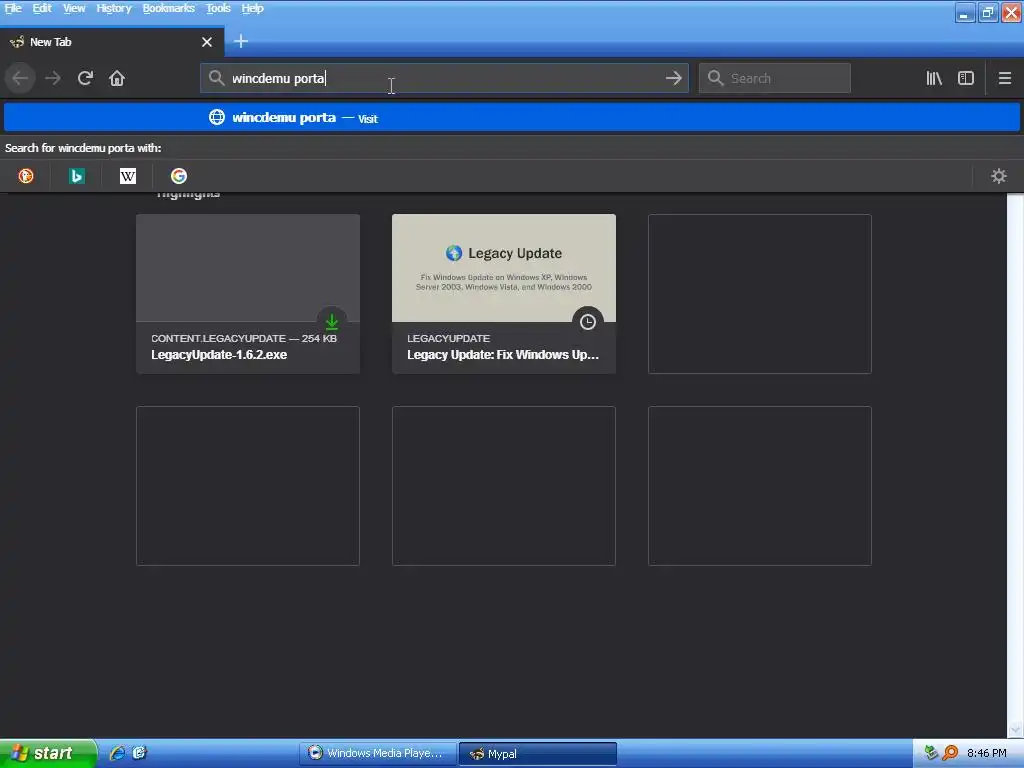
Task: Search with DuckDuckGo one-off engine
Action: coord(26,176)
